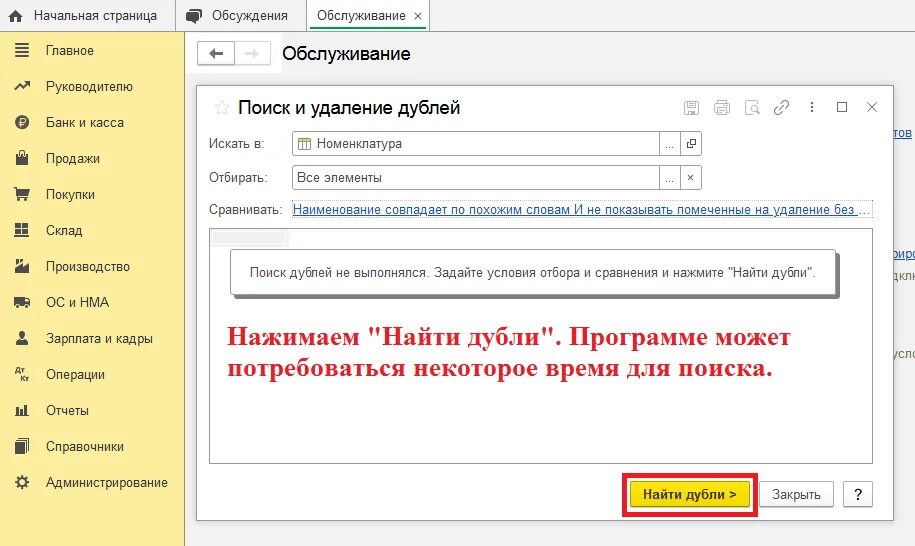Click the Найти дубли button

coord(690,495)
